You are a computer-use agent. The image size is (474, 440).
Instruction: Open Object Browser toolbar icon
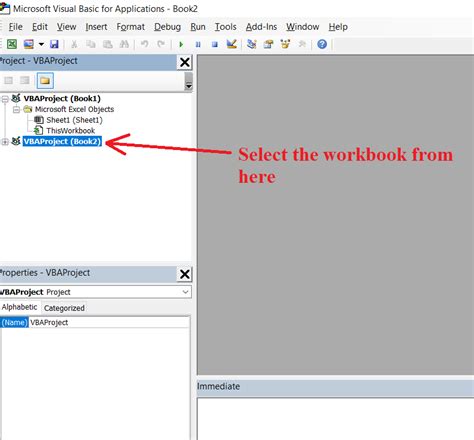click(x=285, y=44)
